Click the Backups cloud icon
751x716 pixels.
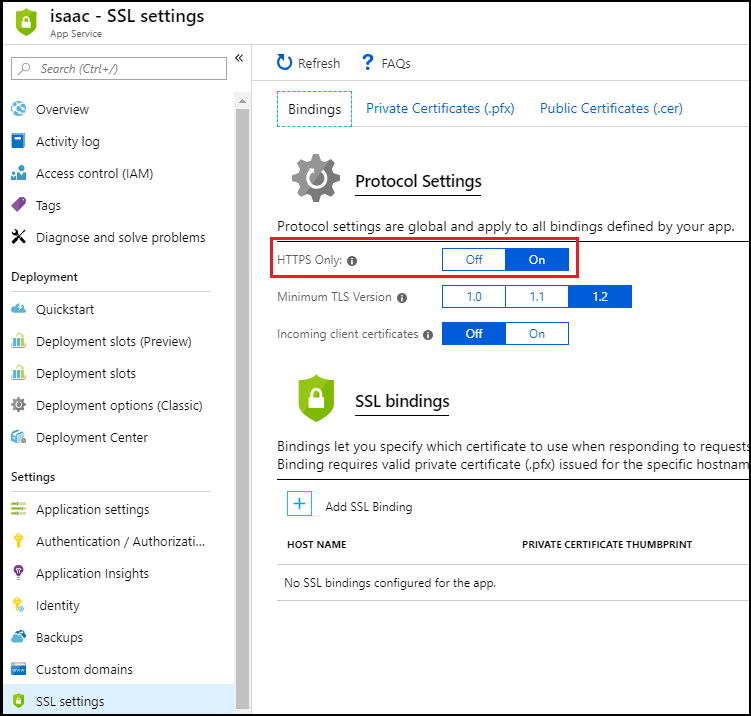pos(19,636)
